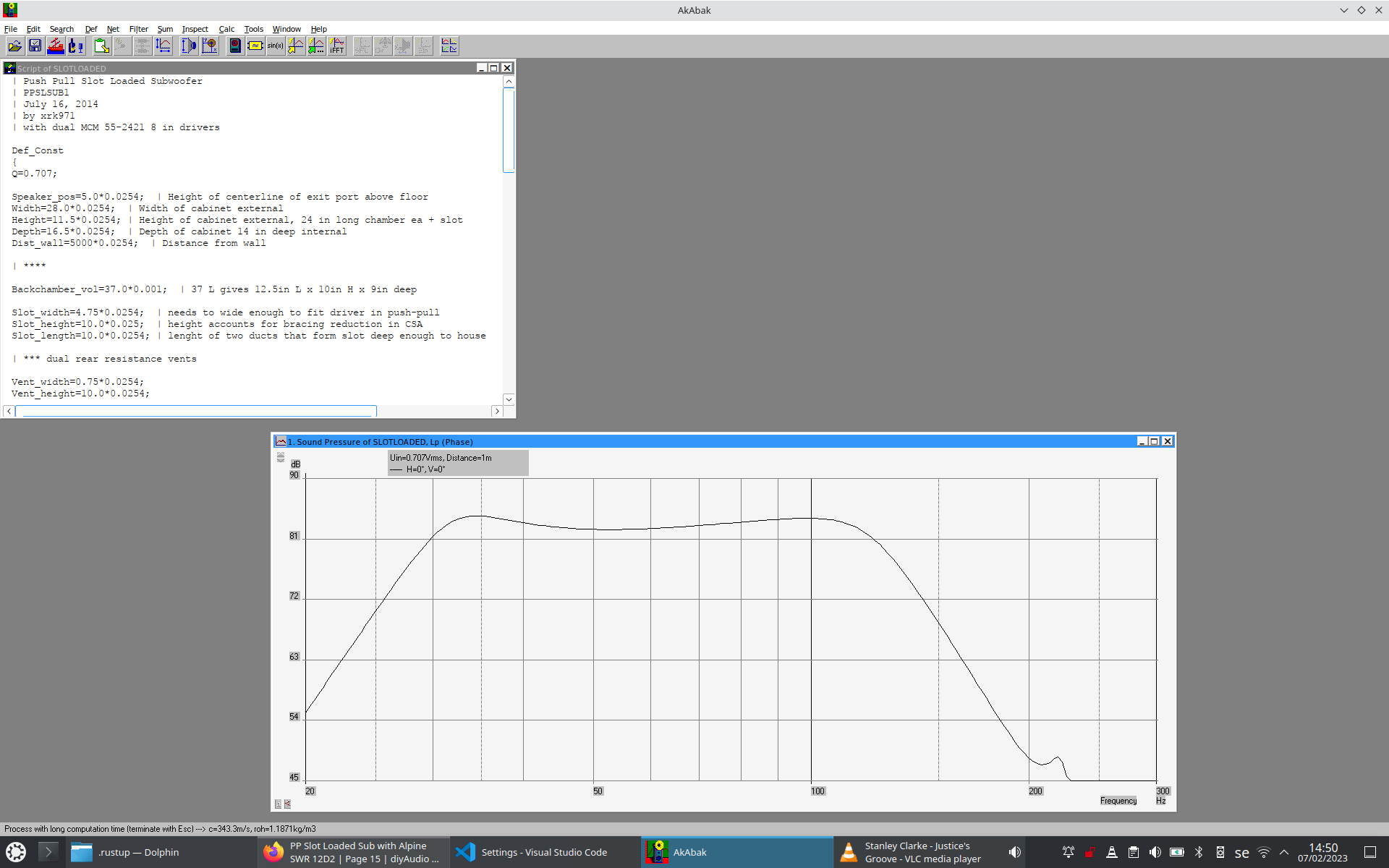This screenshot has width=1389, height=868.
Task: Click the iFFT toolbar icon
Action: click(337, 46)
